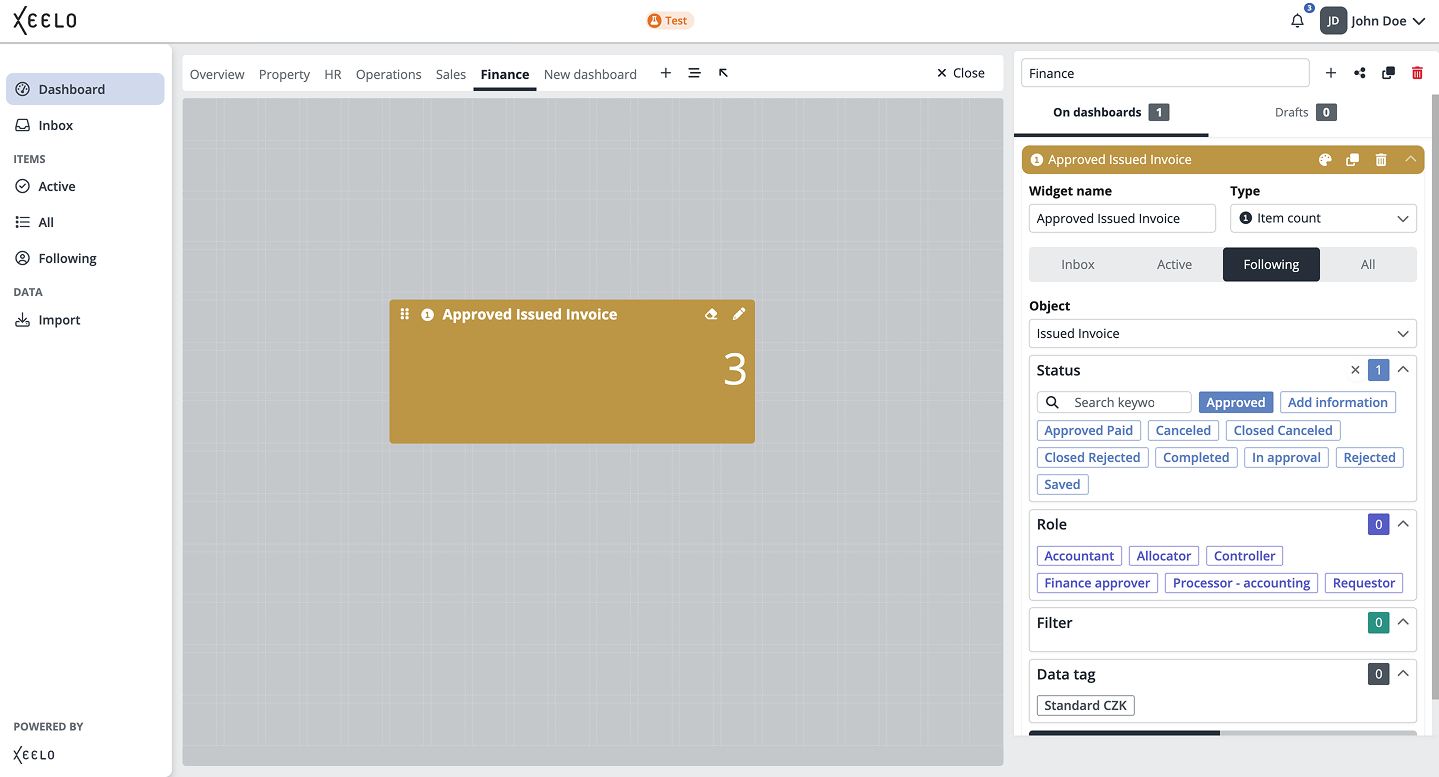Open the widget color palette icon
The height and width of the screenshot is (777, 1439).
click(1325, 160)
